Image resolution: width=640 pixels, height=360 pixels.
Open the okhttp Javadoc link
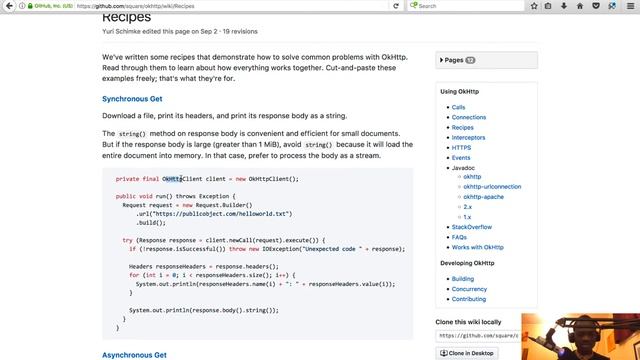click(472, 176)
